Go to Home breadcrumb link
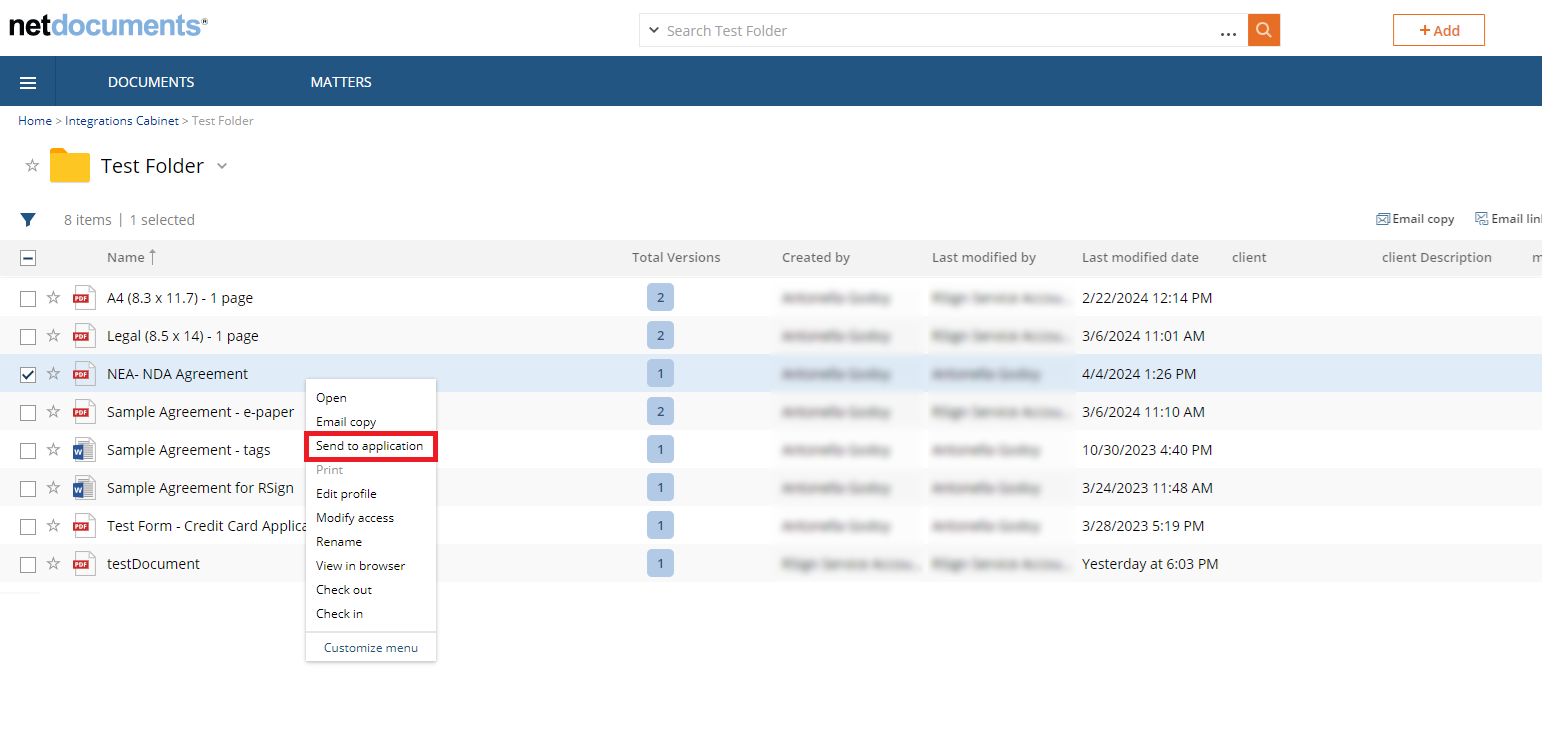 click(x=35, y=121)
